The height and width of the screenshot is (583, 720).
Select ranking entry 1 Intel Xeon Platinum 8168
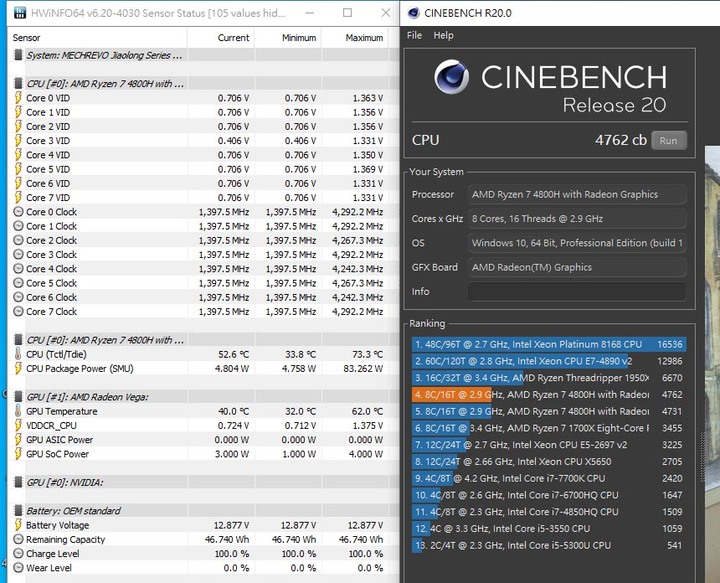(x=549, y=344)
